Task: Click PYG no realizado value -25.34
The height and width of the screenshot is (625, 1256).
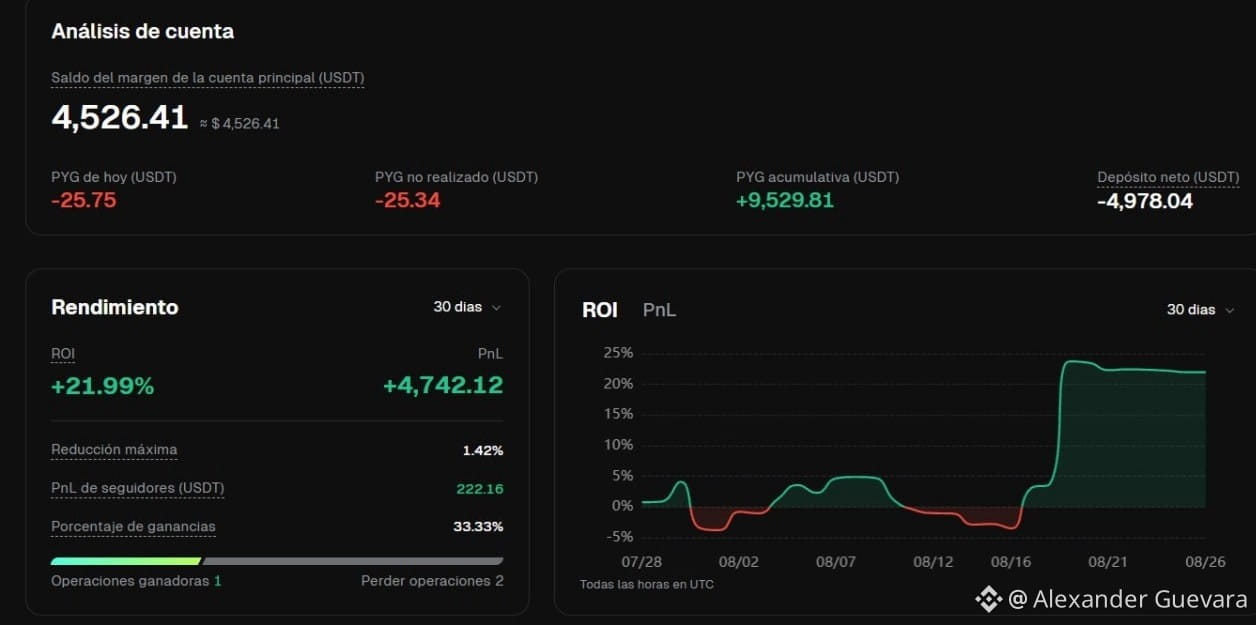Action: pyautogui.click(x=408, y=201)
